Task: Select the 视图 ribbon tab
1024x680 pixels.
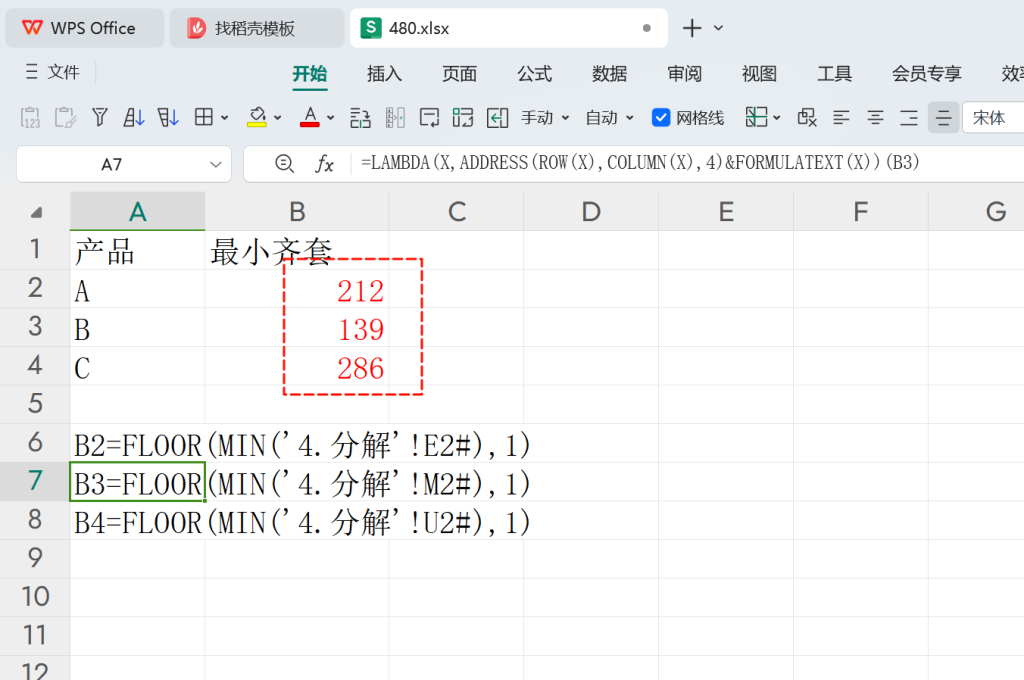Action: coord(760,73)
